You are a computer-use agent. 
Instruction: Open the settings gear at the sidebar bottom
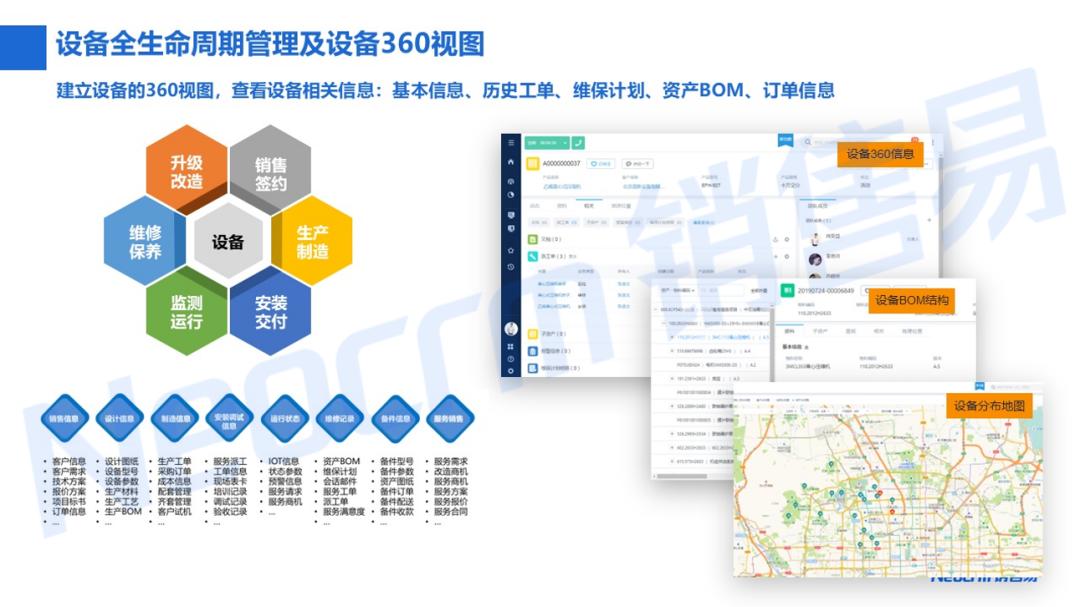(x=510, y=371)
